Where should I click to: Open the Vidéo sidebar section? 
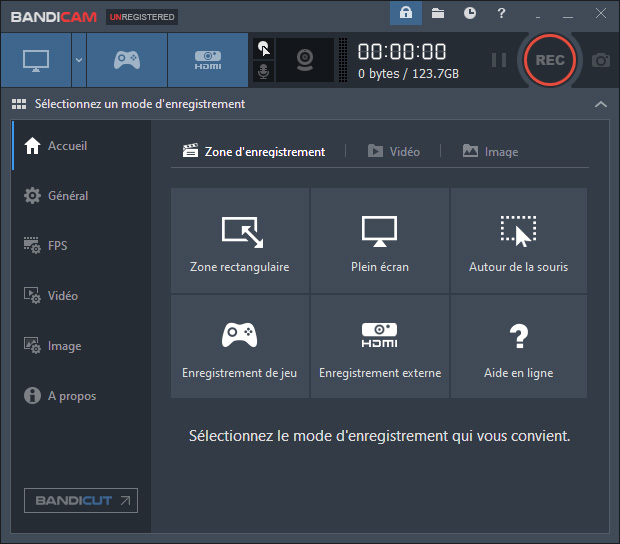81,296
